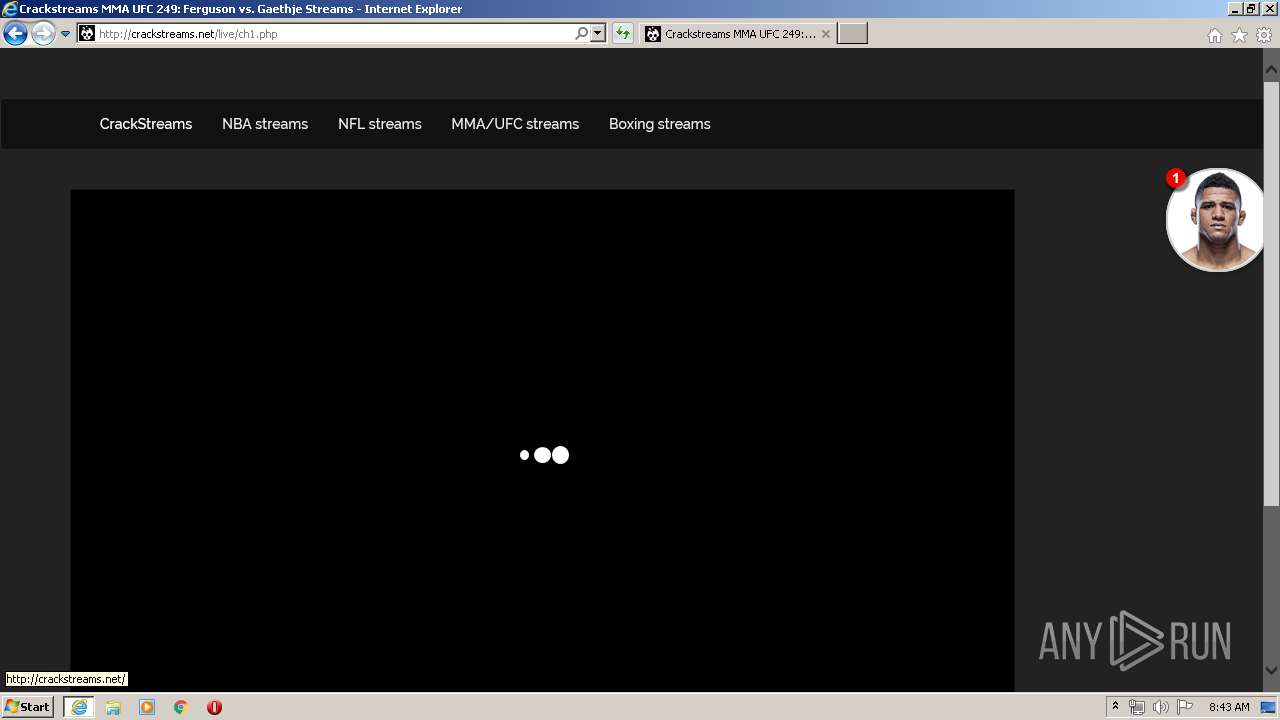Image resolution: width=1280 pixels, height=720 pixels.
Task: Click the Action Center flag icon
Action: 1185,707
